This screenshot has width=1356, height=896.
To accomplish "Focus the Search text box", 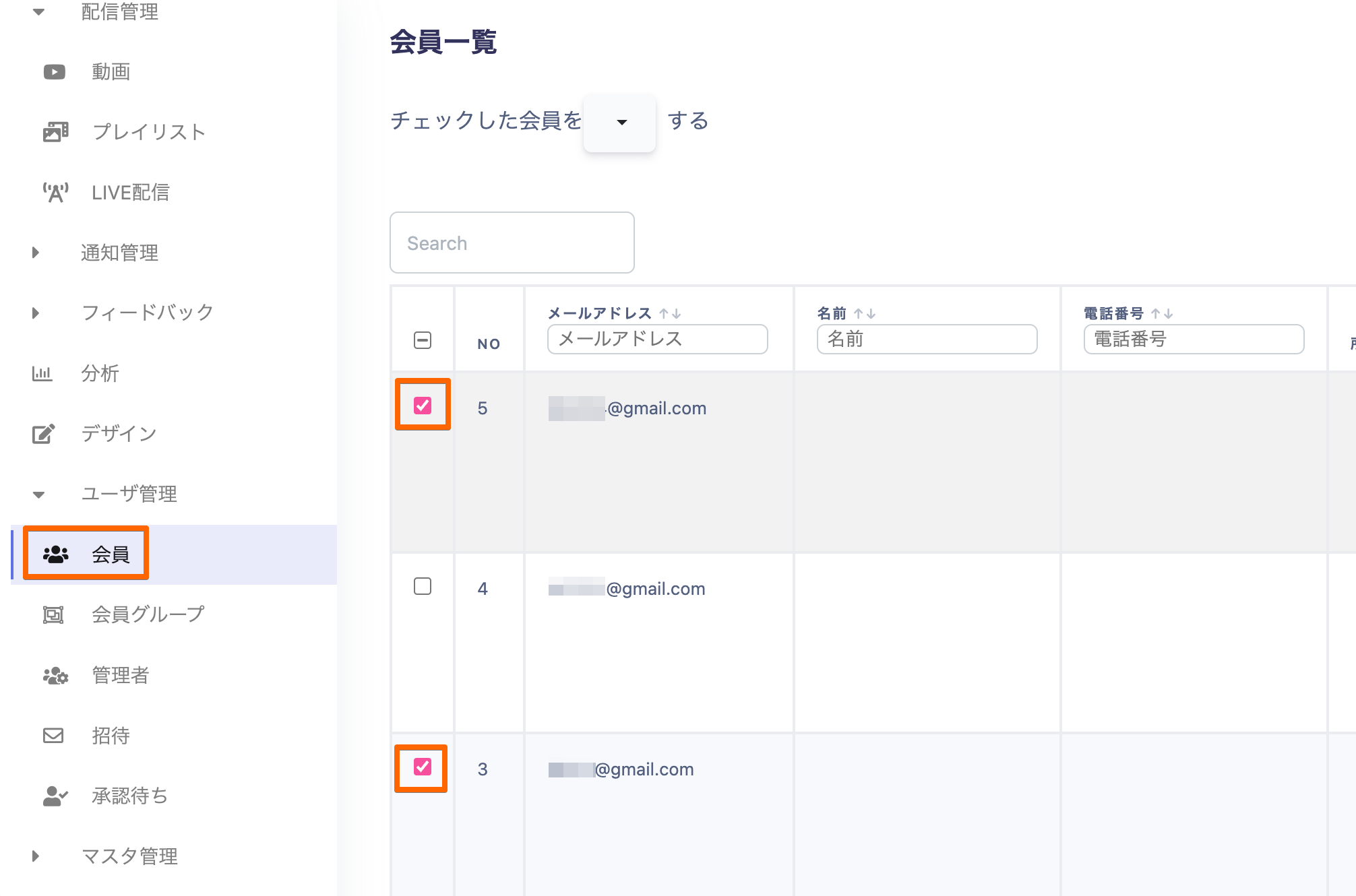I will tap(512, 243).
